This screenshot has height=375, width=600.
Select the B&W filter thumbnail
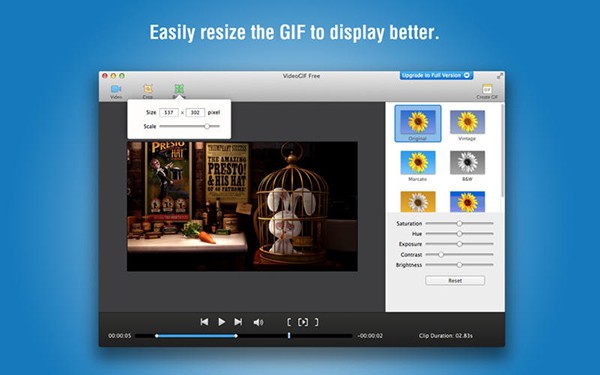(467, 163)
